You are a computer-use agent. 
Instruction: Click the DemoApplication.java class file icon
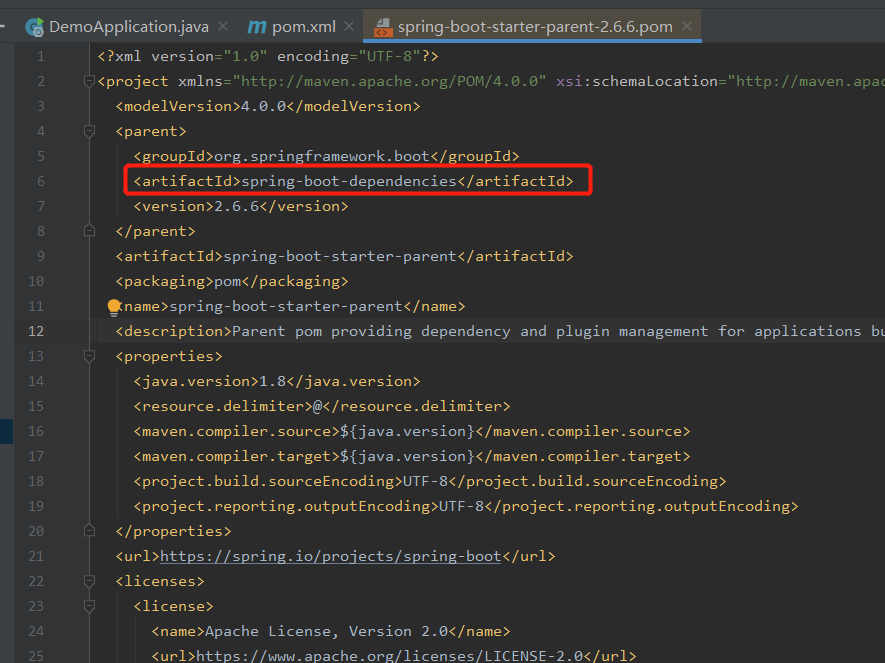point(34,27)
